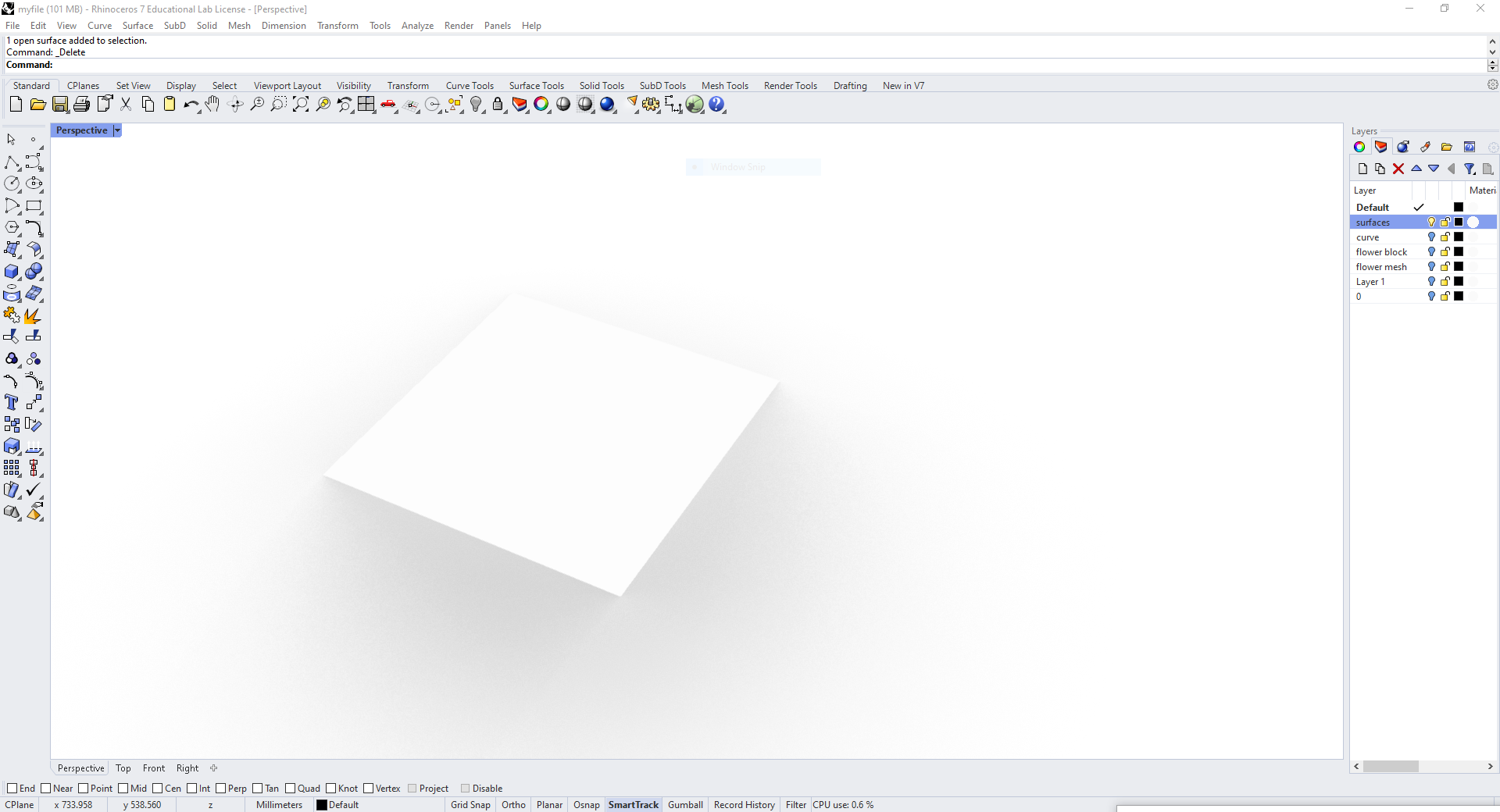Hide the flower mesh layer bulb
This screenshot has width=1500, height=812.
[x=1431, y=267]
